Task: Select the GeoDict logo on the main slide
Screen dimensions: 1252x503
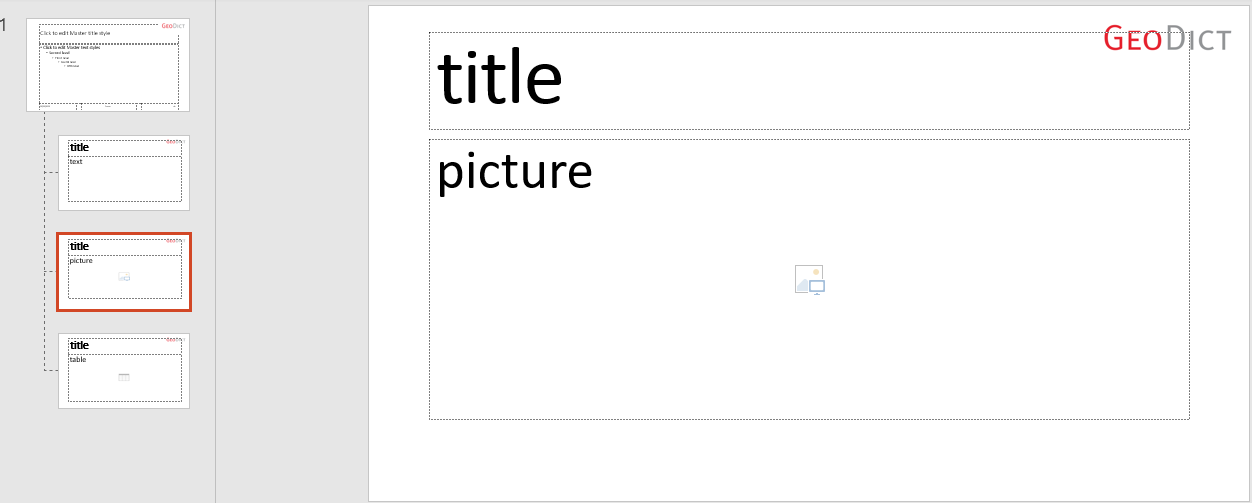Action: pos(1166,39)
